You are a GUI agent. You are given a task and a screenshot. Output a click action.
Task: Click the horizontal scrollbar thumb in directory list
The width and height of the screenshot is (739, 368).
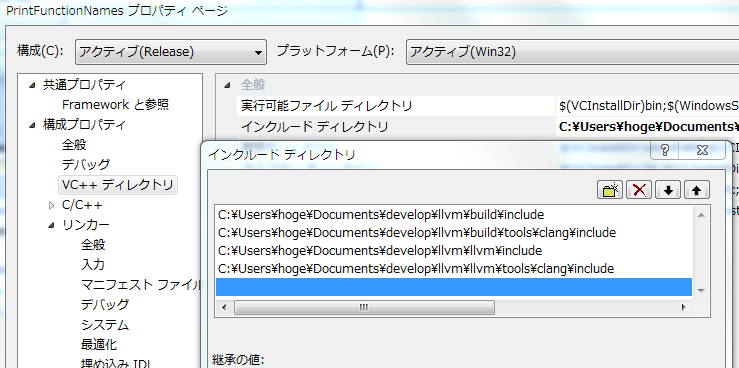(364, 307)
